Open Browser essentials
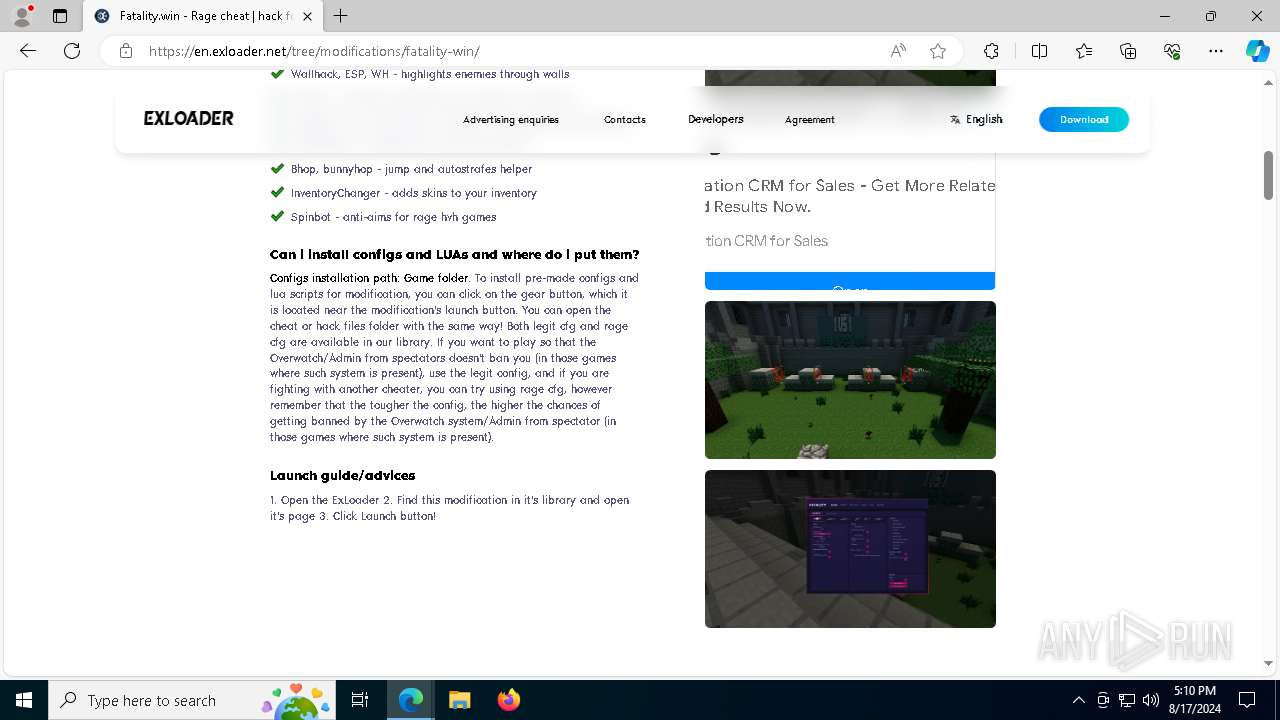Screen dimensions: 1280x720 click(x=1172, y=51)
